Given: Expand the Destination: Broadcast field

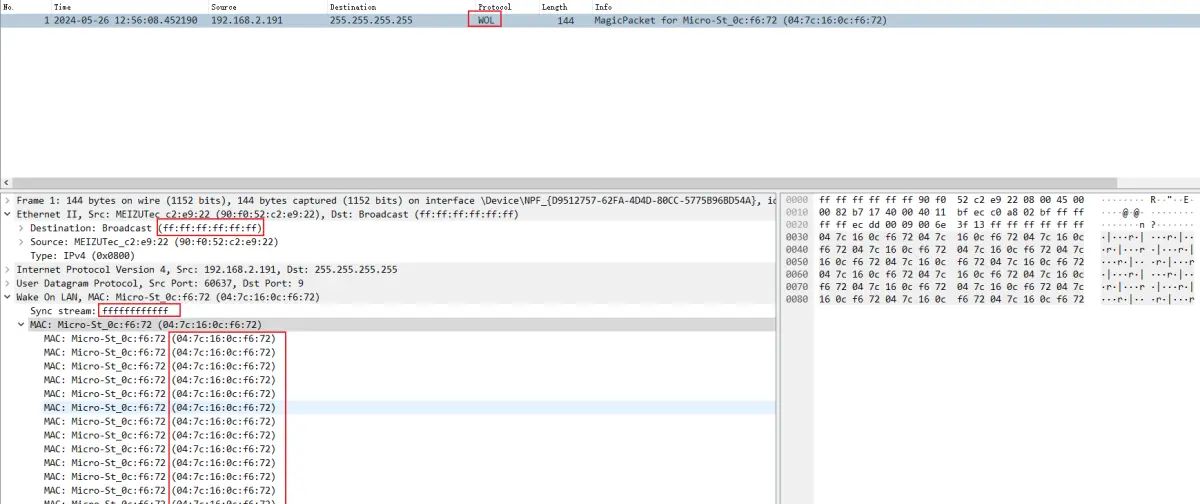Looking at the screenshot, I should [x=22, y=229].
